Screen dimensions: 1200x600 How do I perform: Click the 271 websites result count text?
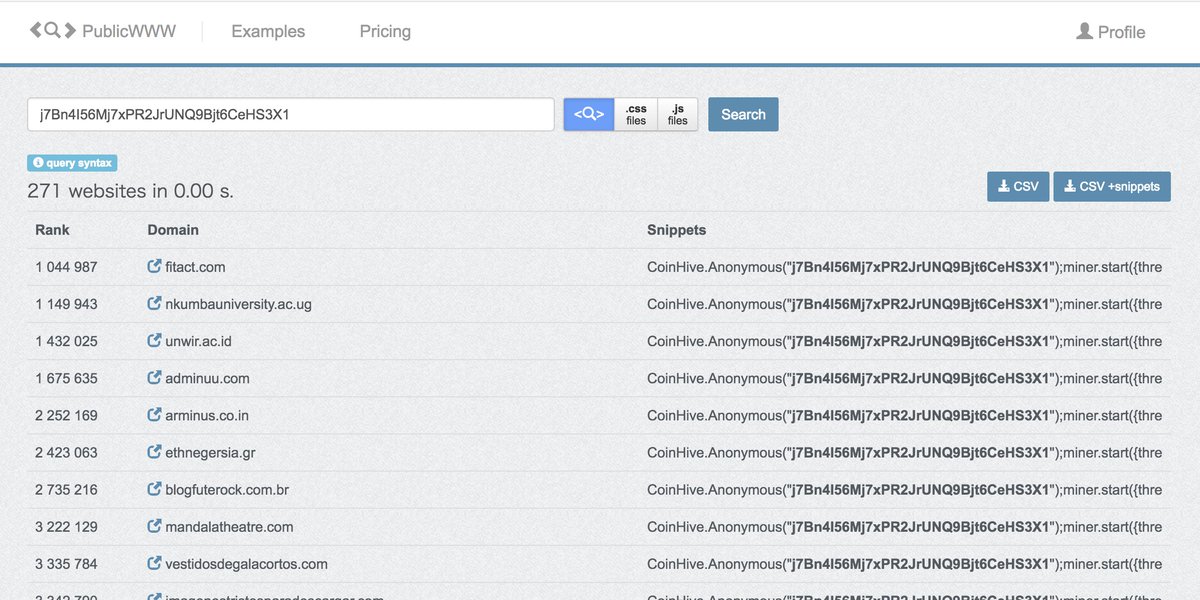130,190
